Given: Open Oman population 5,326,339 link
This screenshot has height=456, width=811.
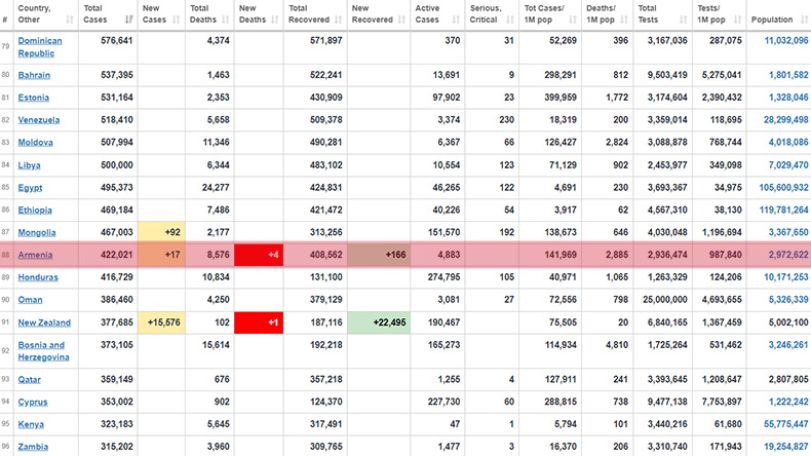Looking at the screenshot, I should [788, 300].
